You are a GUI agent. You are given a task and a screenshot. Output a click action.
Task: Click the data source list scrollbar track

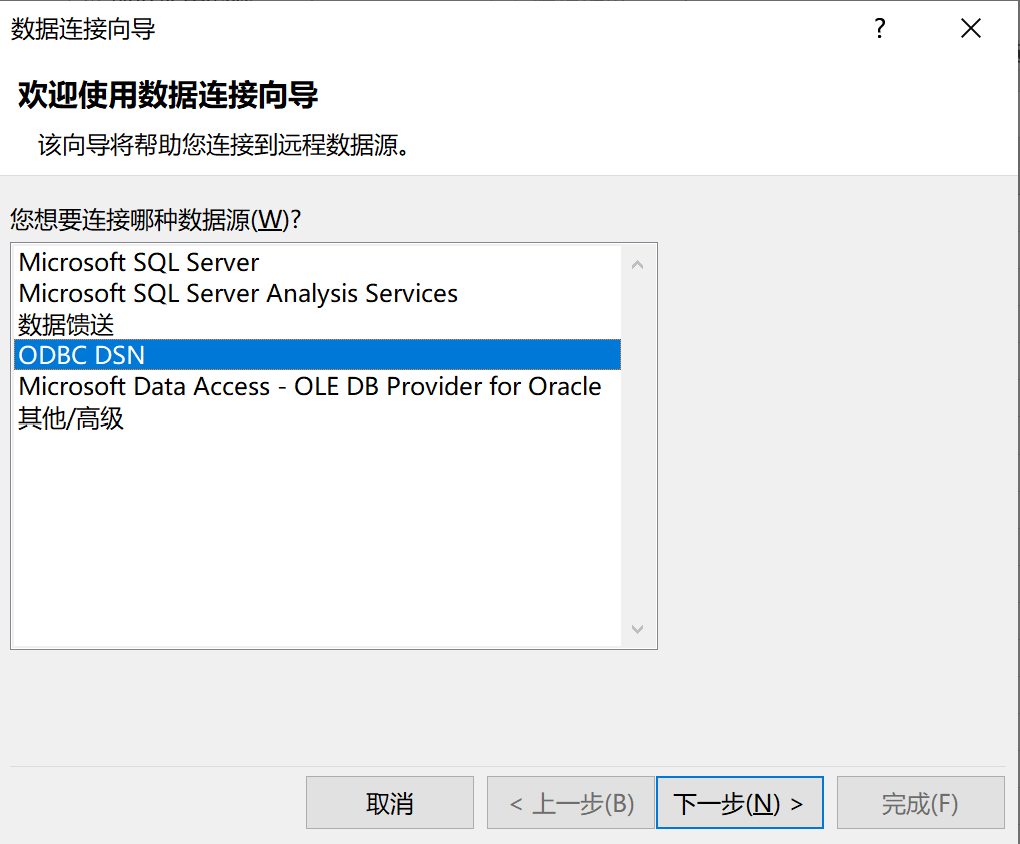coord(638,446)
